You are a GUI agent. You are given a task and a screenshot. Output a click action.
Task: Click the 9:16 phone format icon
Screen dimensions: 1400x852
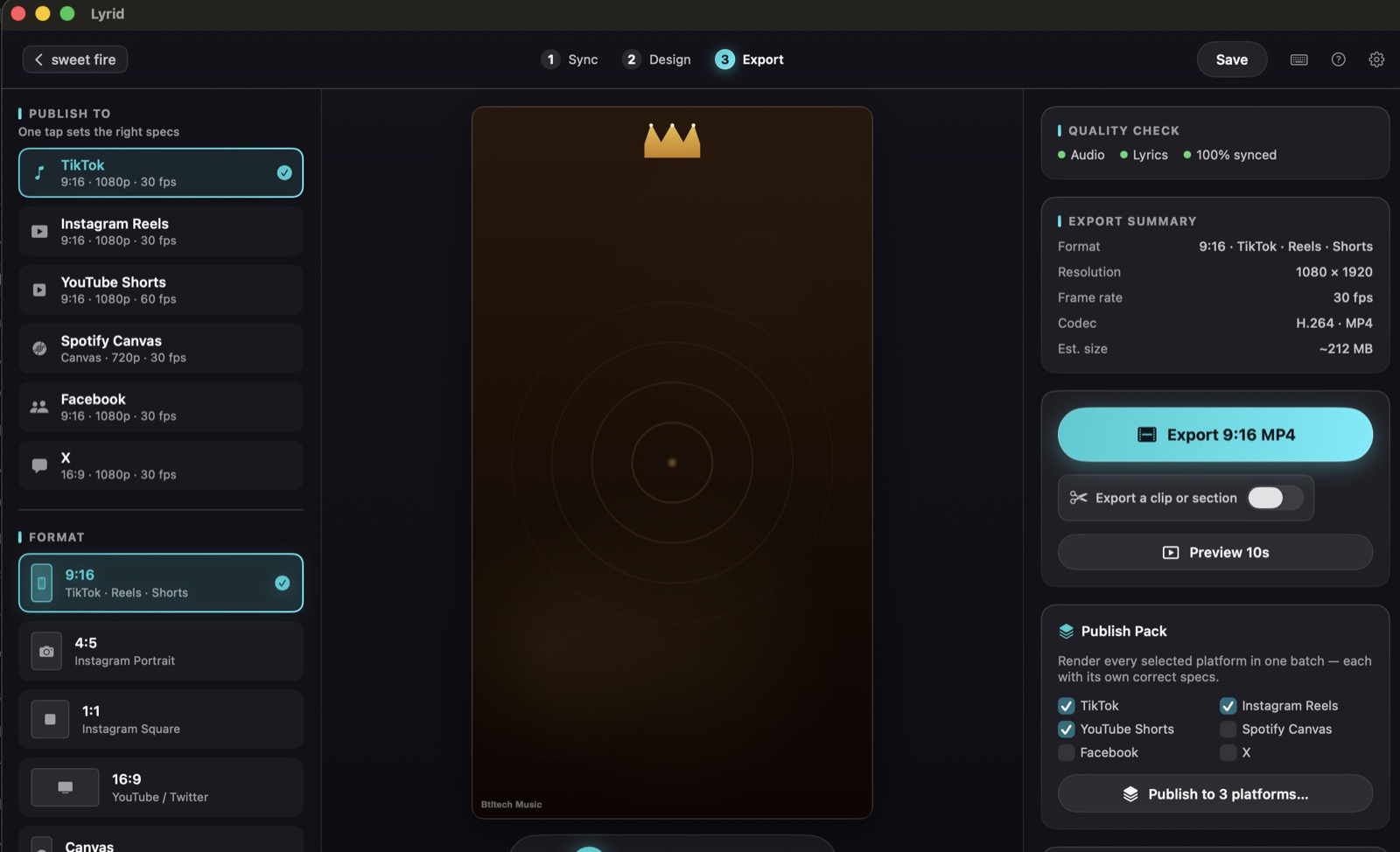pyautogui.click(x=41, y=583)
